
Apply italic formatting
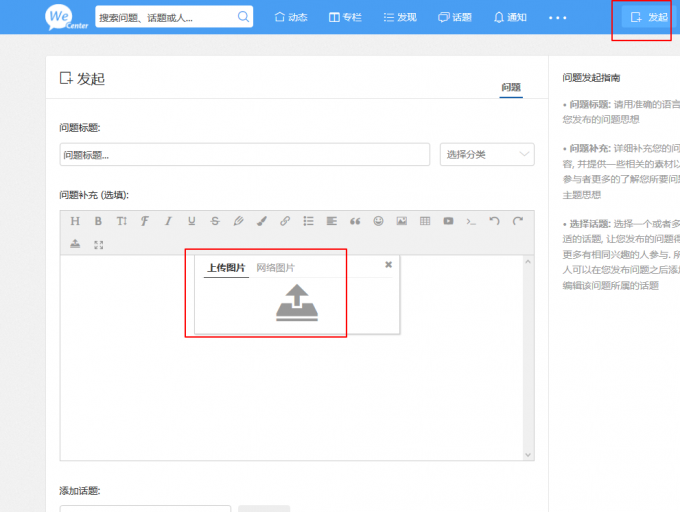168,221
